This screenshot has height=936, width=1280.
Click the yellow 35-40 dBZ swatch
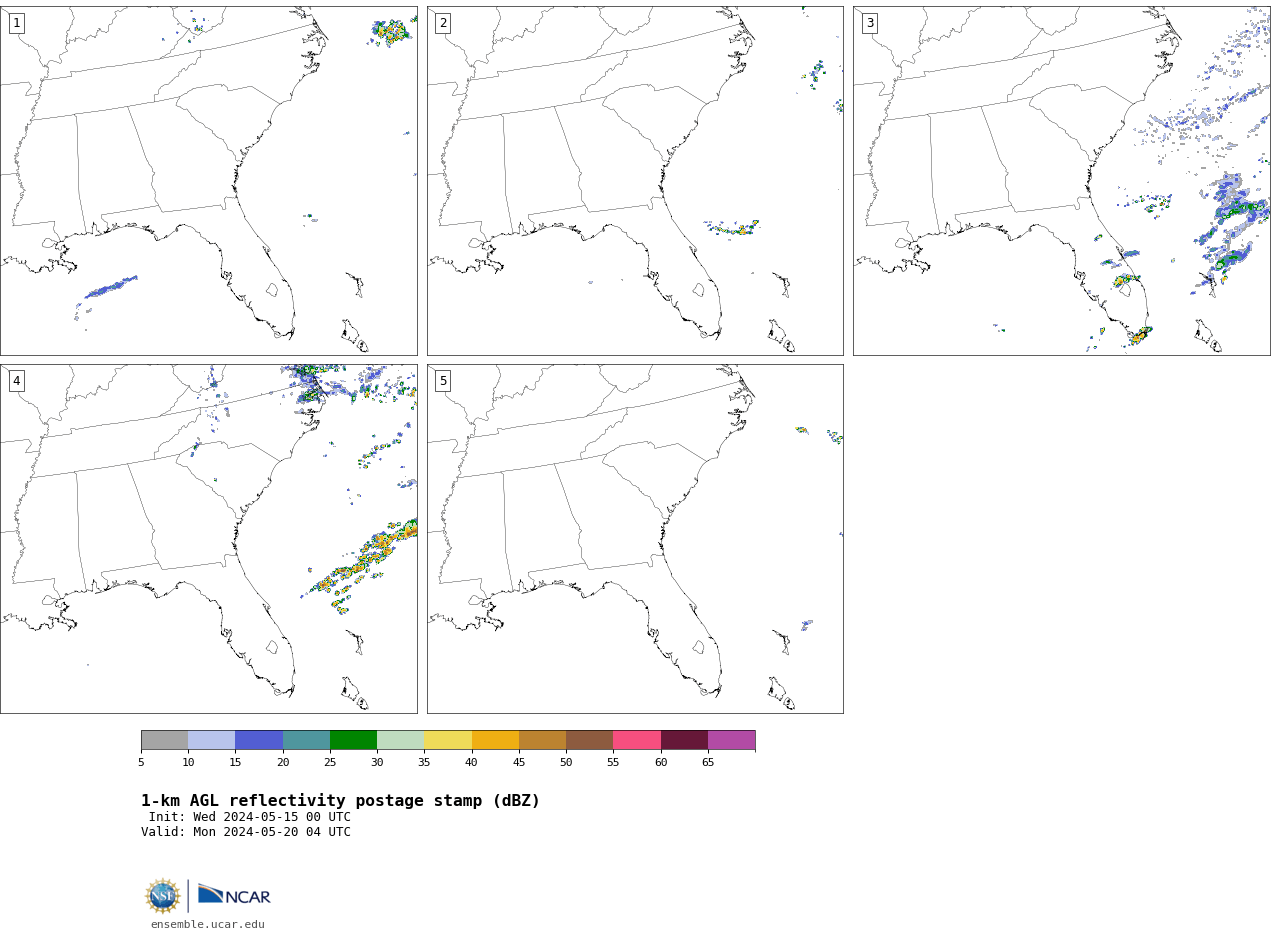(x=448, y=740)
